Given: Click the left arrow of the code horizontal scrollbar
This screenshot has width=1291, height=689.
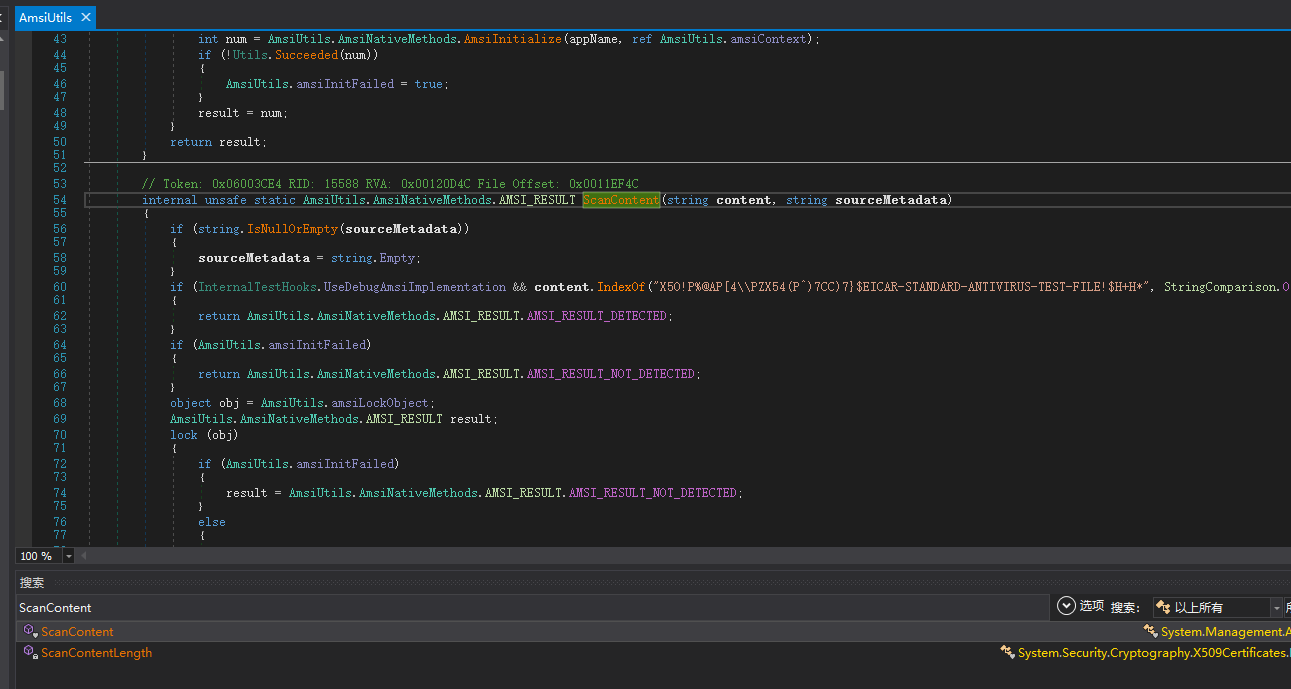Looking at the screenshot, I should [x=85, y=555].
